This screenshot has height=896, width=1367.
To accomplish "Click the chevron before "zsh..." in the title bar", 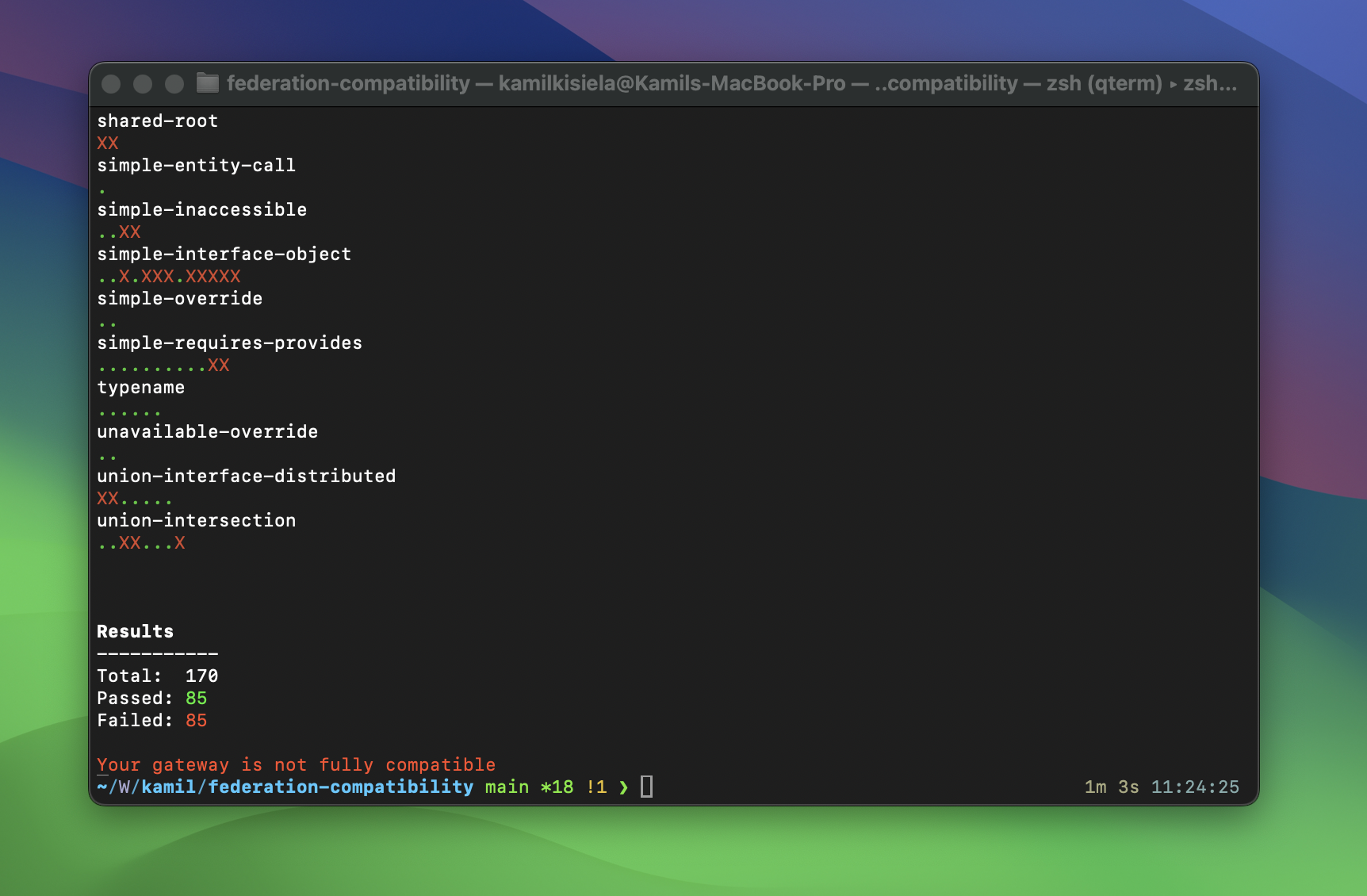I will 1174,83.
